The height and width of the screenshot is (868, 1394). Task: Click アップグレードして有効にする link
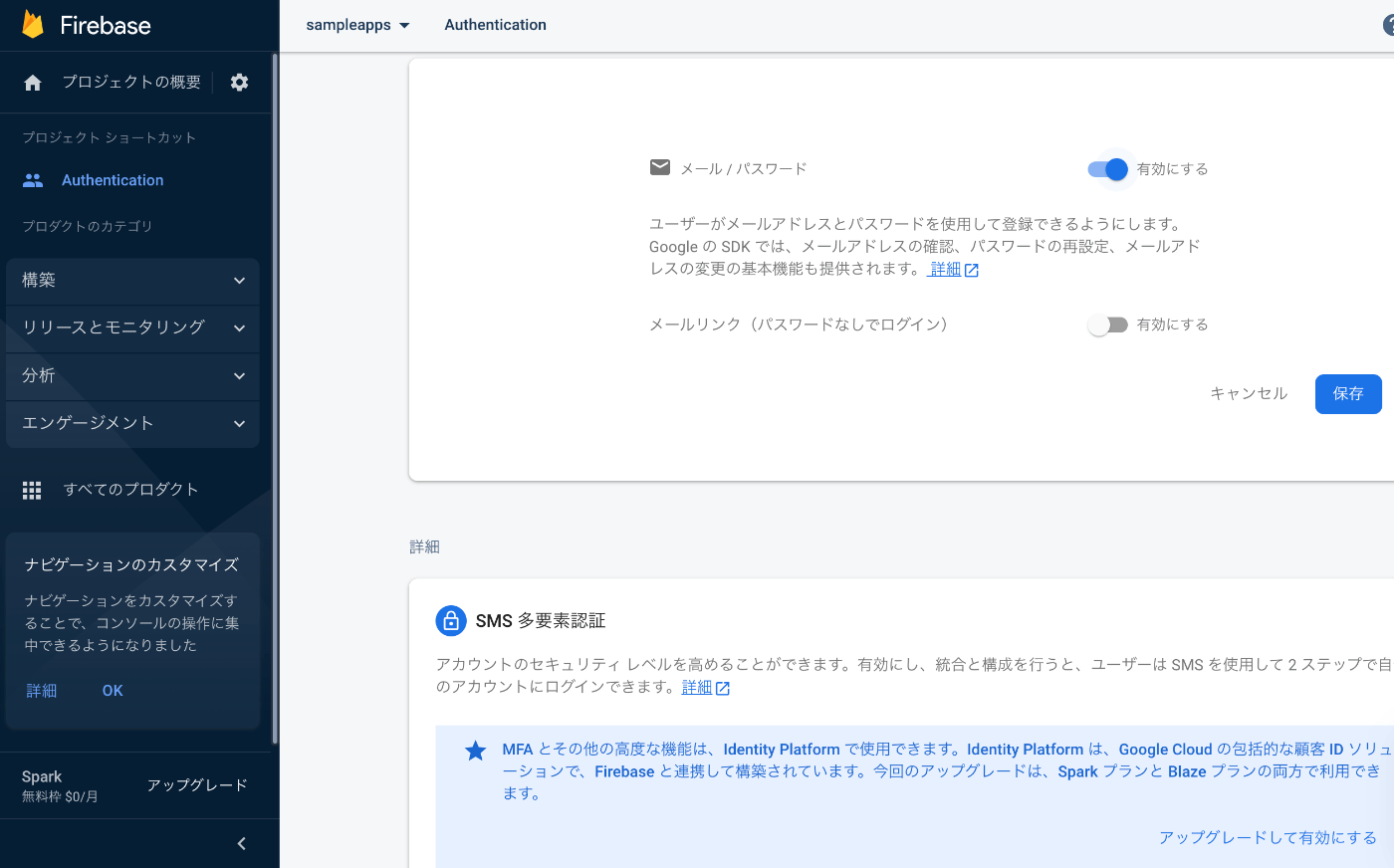click(1268, 838)
